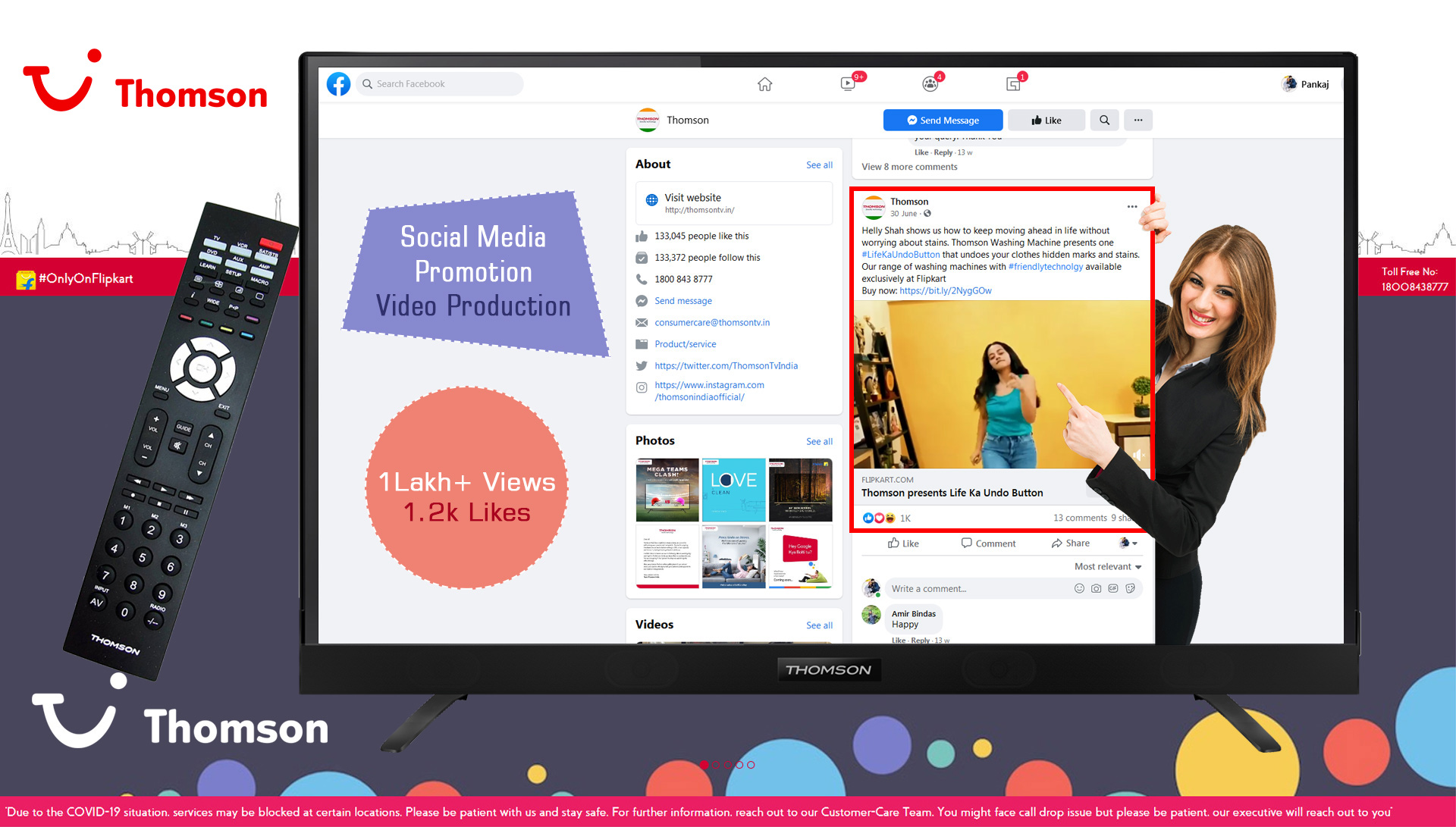This screenshot has width=1456, height=827.
Task: Click See all in the Videos section
Action: 819,625
